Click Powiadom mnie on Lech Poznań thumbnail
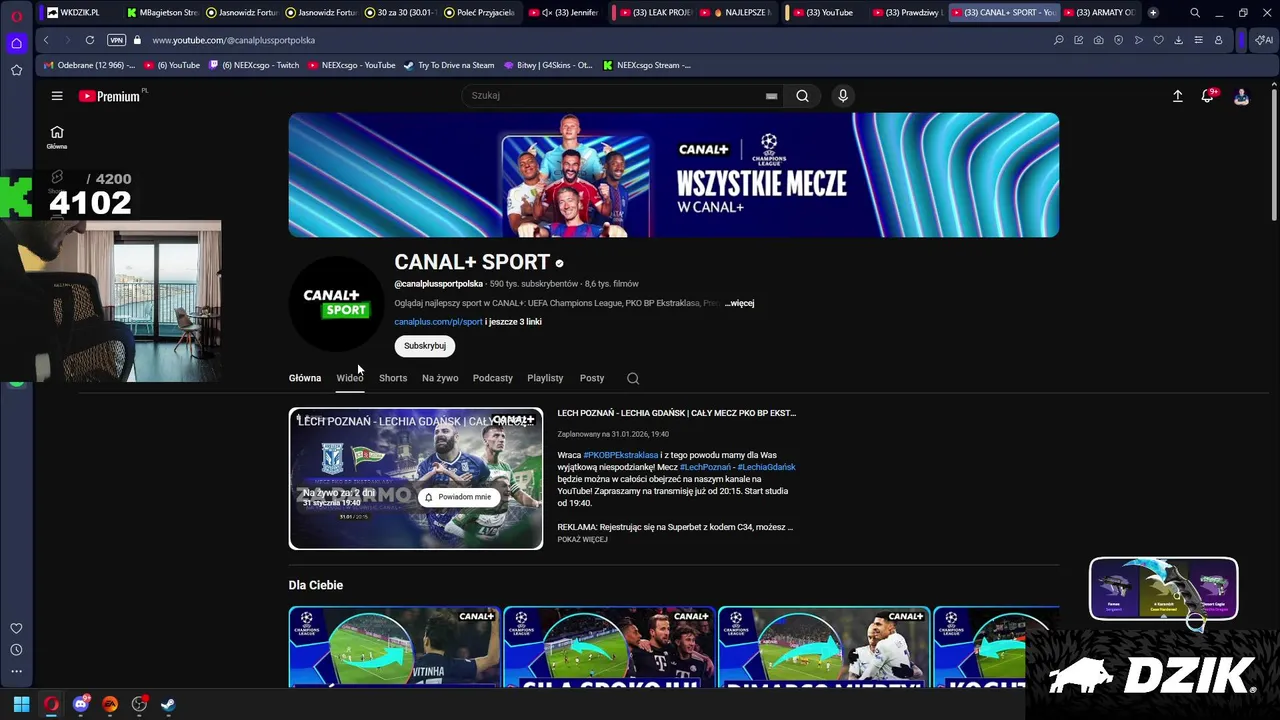Screen dimensions: 1280x720 click(459, 497)
